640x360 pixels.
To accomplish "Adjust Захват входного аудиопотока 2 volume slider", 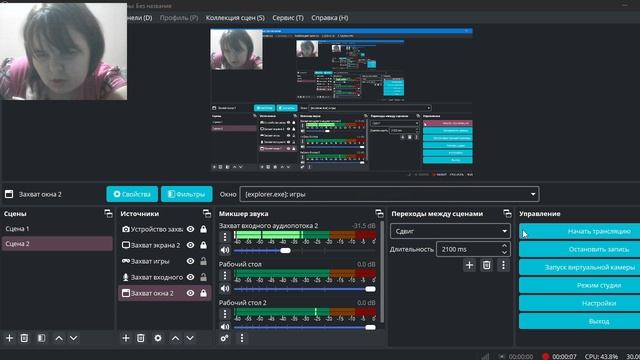I will coord(285,250).
